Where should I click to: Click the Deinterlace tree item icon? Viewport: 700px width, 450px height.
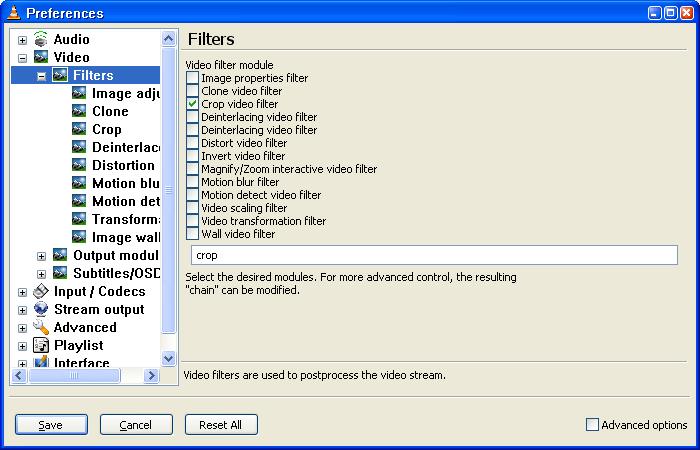(x=79, y=147)
